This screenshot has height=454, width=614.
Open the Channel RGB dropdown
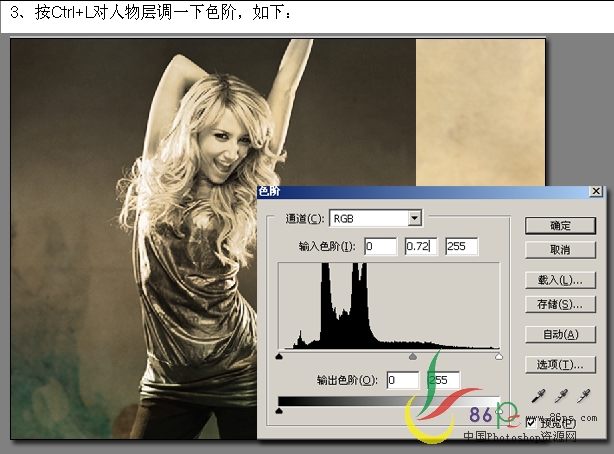[x=414, y=218]
